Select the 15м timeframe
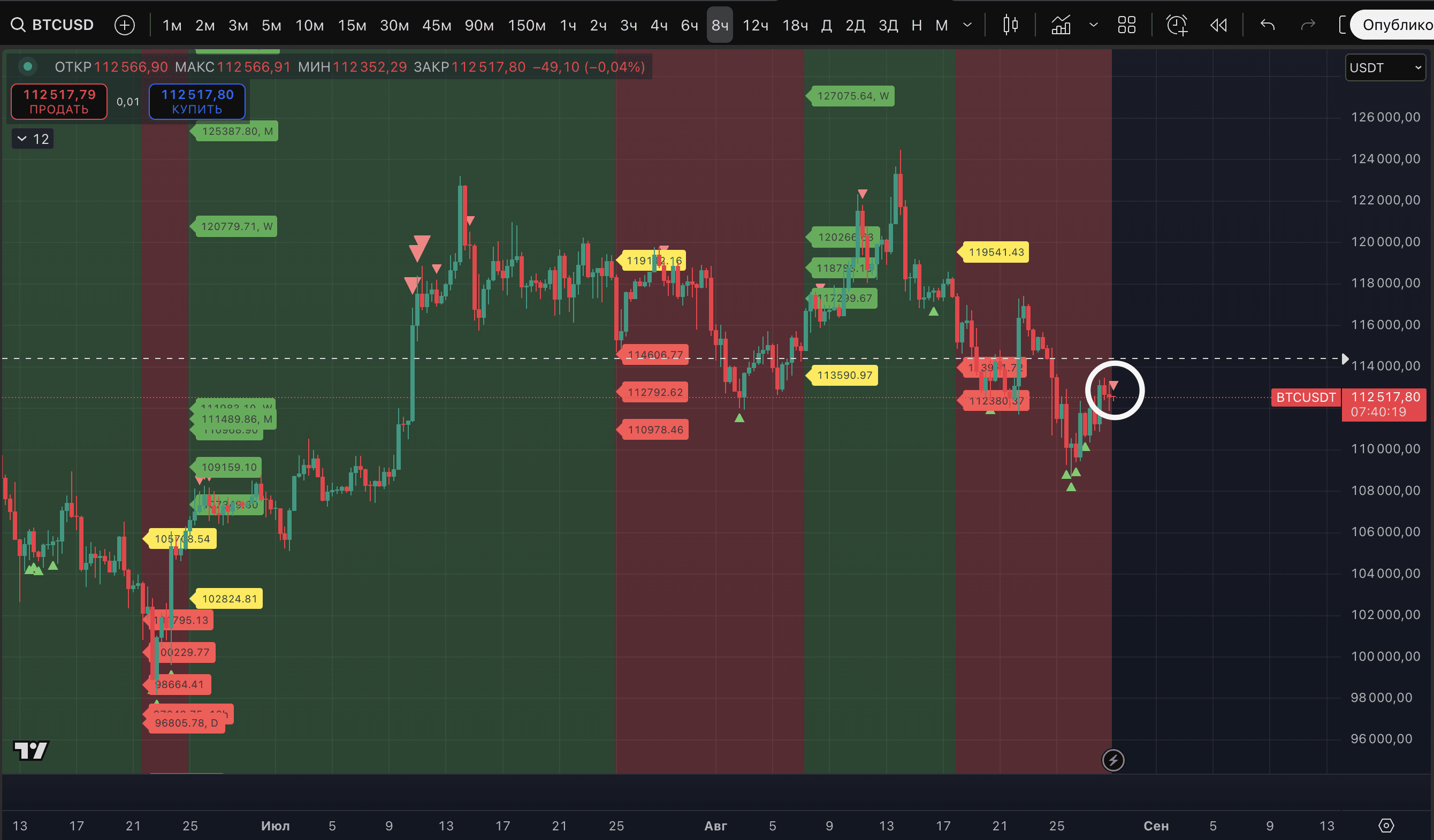 [352, 25]
